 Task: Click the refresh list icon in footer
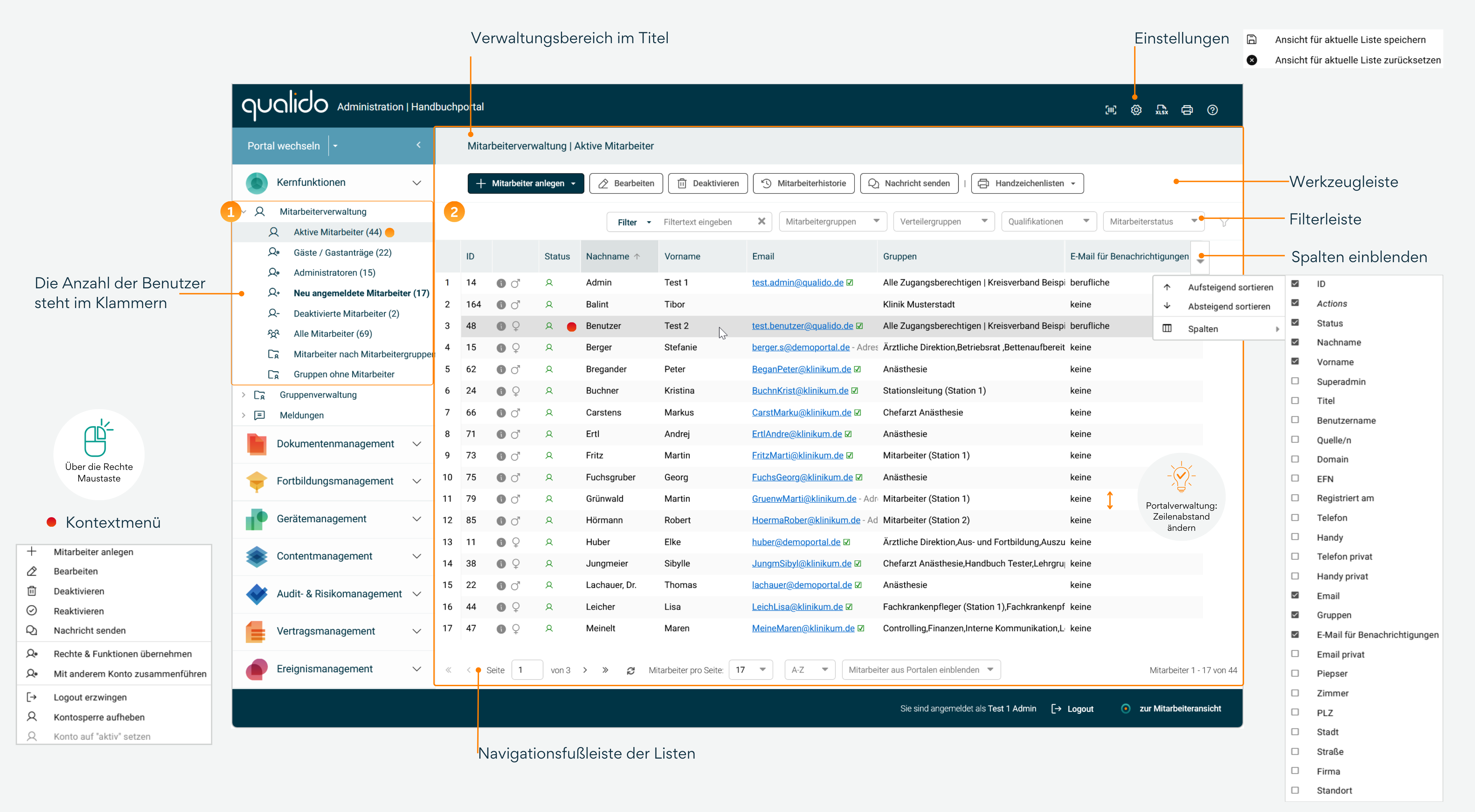630,670
